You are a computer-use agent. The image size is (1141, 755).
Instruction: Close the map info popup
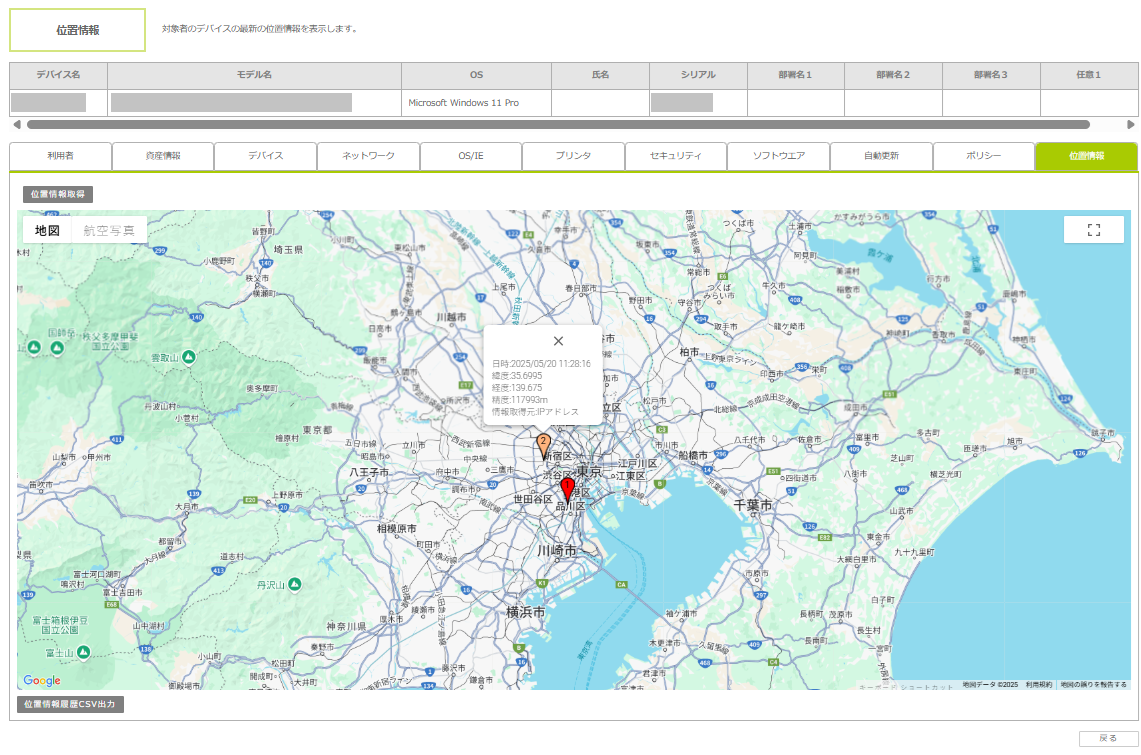coord(558,341)
